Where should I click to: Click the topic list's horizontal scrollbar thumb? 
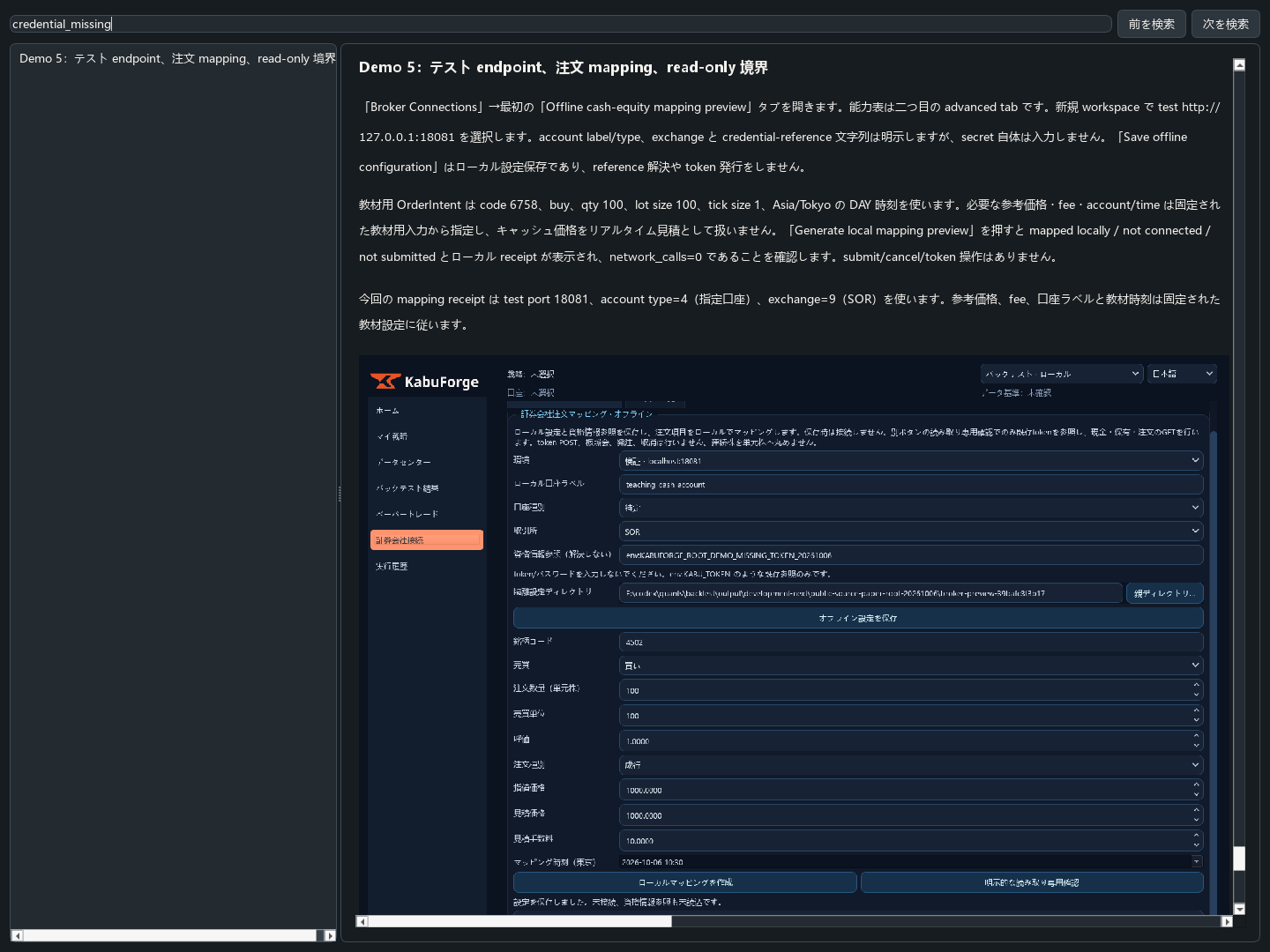tap(169, 935)
